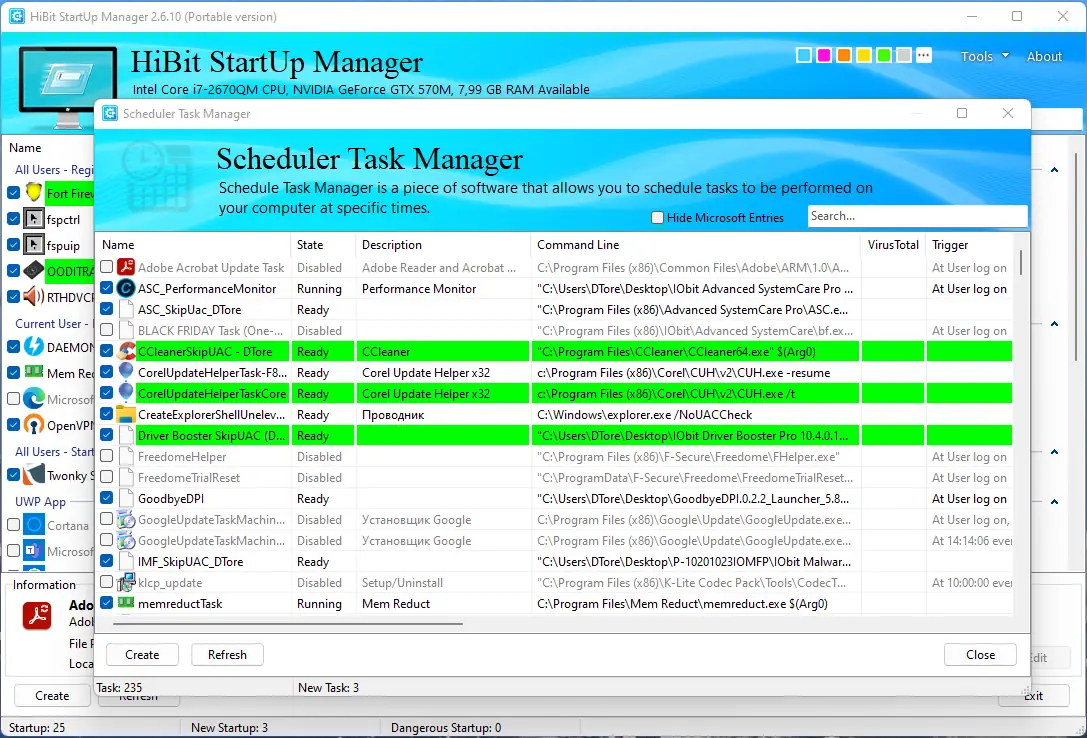Click the fspuip icon in main window
Image resolution: width=1087 pixels, height=738 pixels.
pyautogui.click(x=33, y=245)
